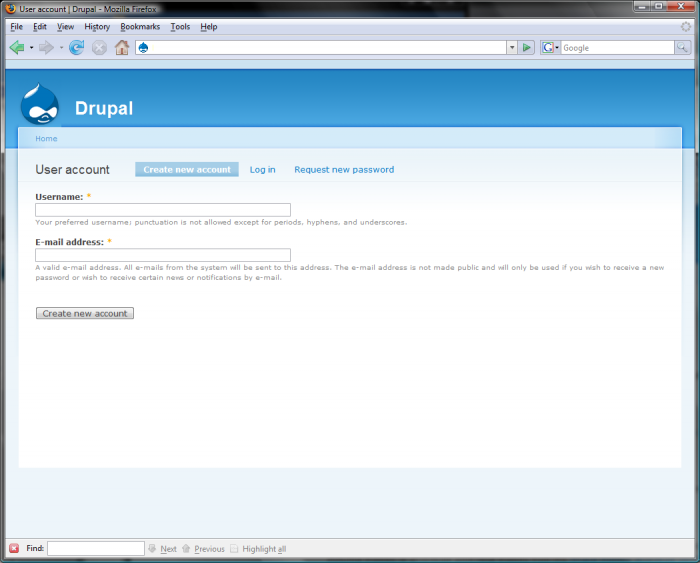Click the green Go arrow button
The width and height of the screenshot is (700, 563).
[x=527, y=47]
